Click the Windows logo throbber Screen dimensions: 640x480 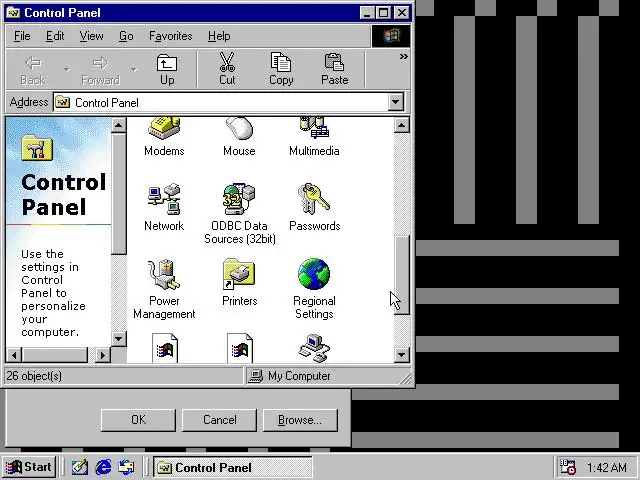[391, 36]
